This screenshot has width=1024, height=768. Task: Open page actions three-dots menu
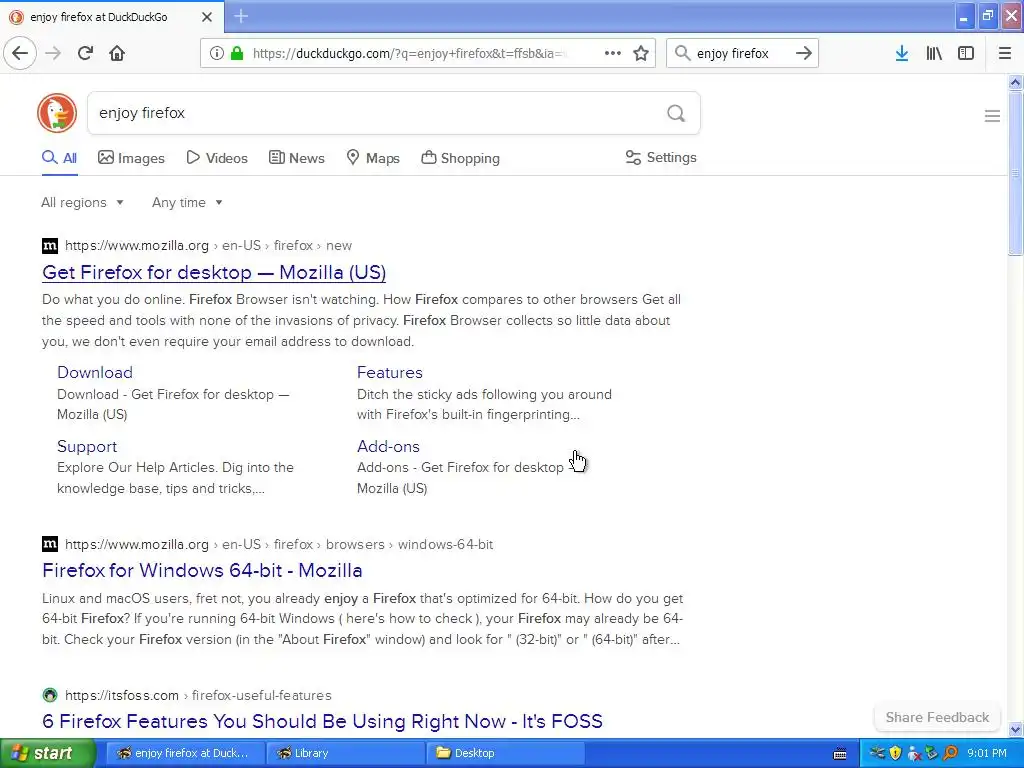(x=613, y=53)
